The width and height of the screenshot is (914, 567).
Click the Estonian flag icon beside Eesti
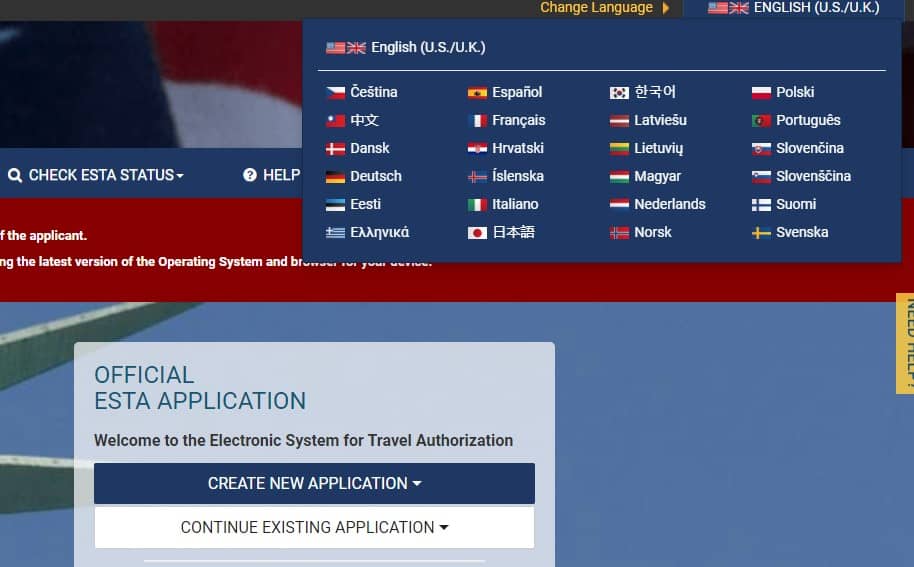(x=335, y=205)
